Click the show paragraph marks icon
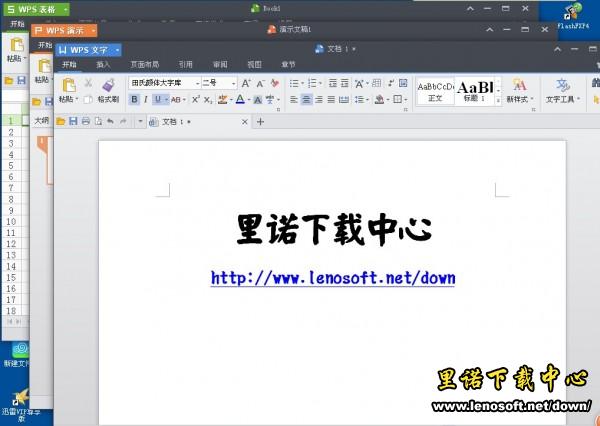600x426 pixels. click(391, 83)
